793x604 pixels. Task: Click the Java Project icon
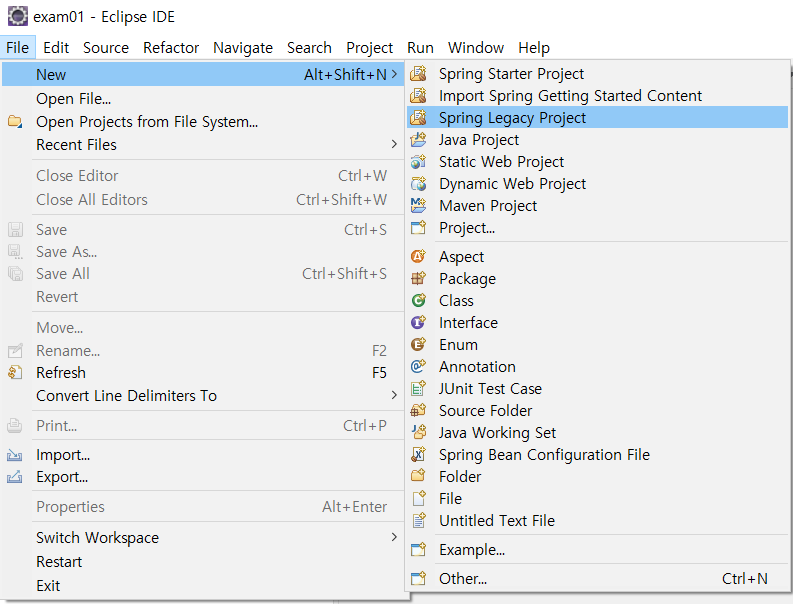[418, 140]
